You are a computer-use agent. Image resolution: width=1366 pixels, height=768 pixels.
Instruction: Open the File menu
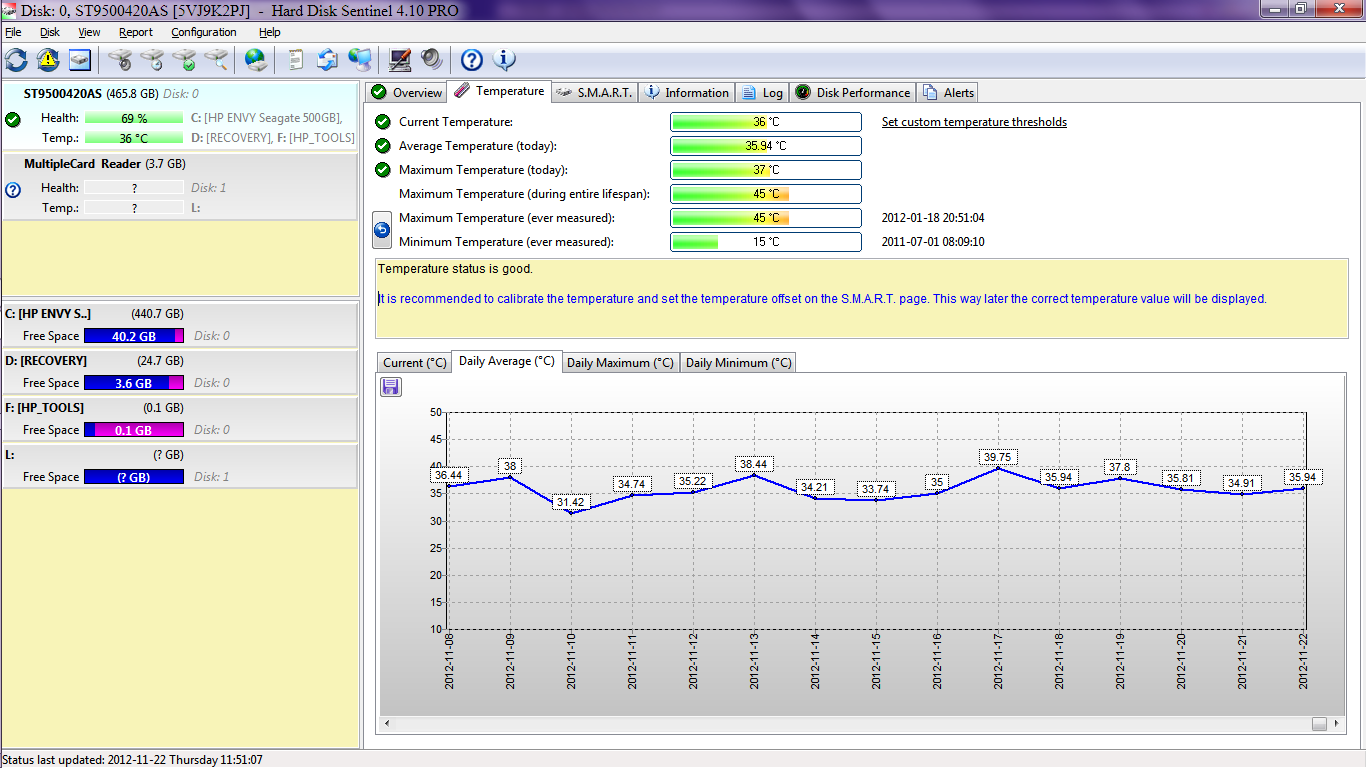13,32
